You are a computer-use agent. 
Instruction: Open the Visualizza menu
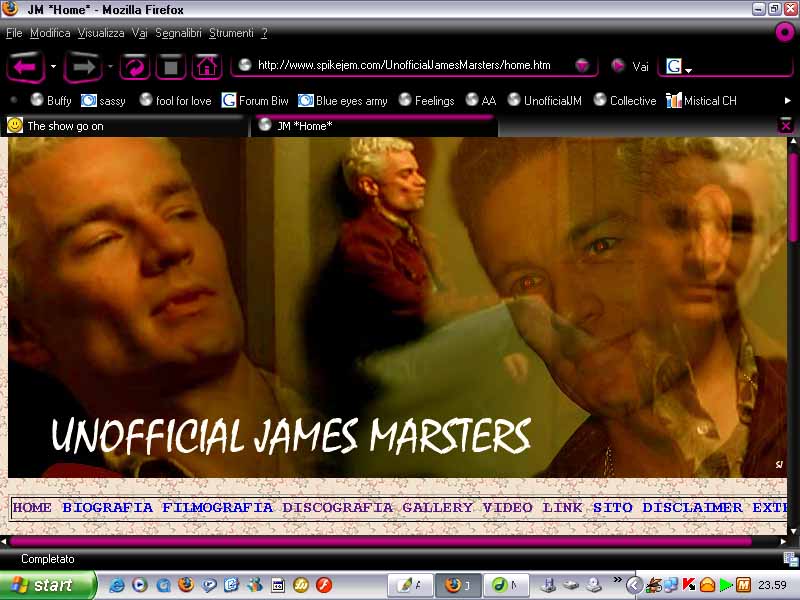(101, 33)
